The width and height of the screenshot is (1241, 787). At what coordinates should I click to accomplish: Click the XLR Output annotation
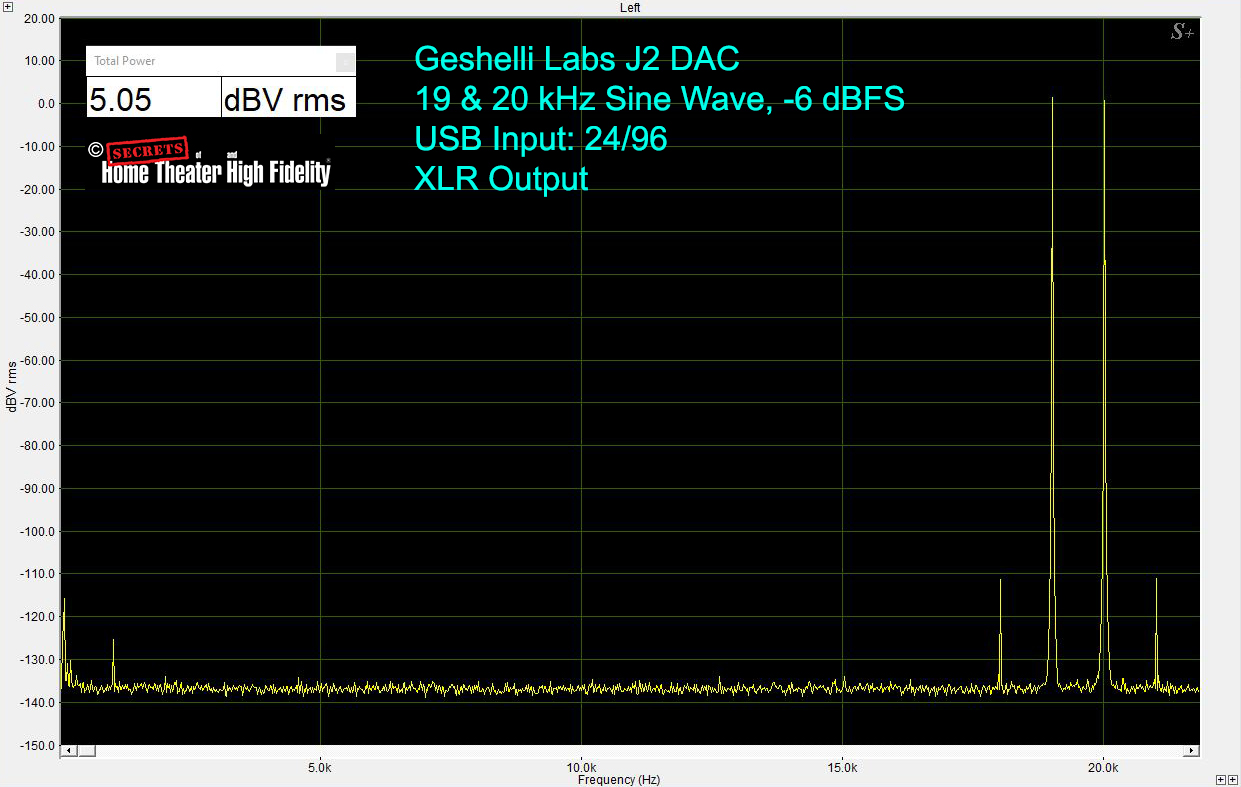click(x=501, y=179)
